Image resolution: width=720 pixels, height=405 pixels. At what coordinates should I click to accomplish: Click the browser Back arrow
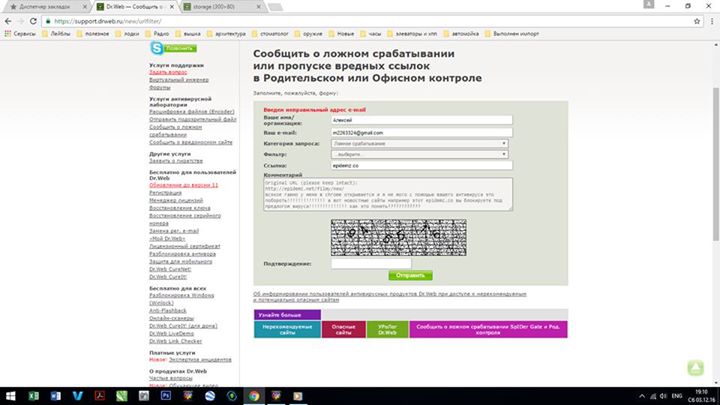8,21
